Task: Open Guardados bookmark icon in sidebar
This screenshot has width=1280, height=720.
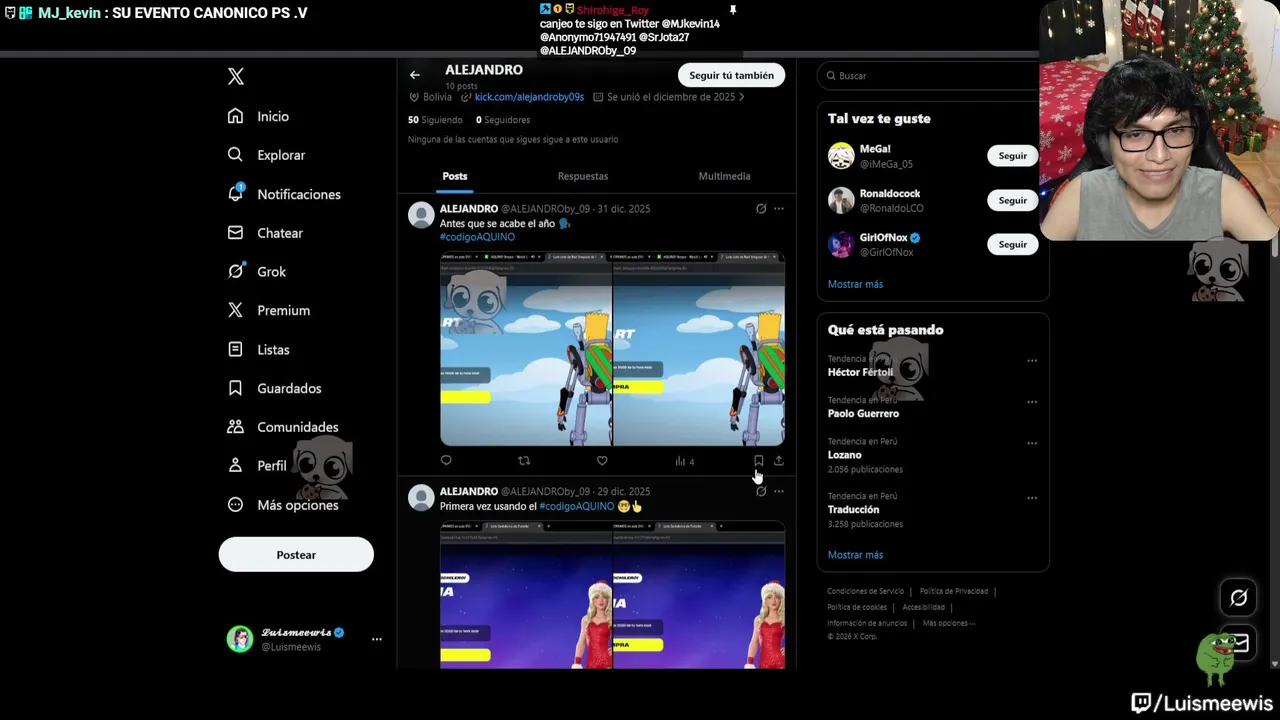Action: tap(235, 388)
